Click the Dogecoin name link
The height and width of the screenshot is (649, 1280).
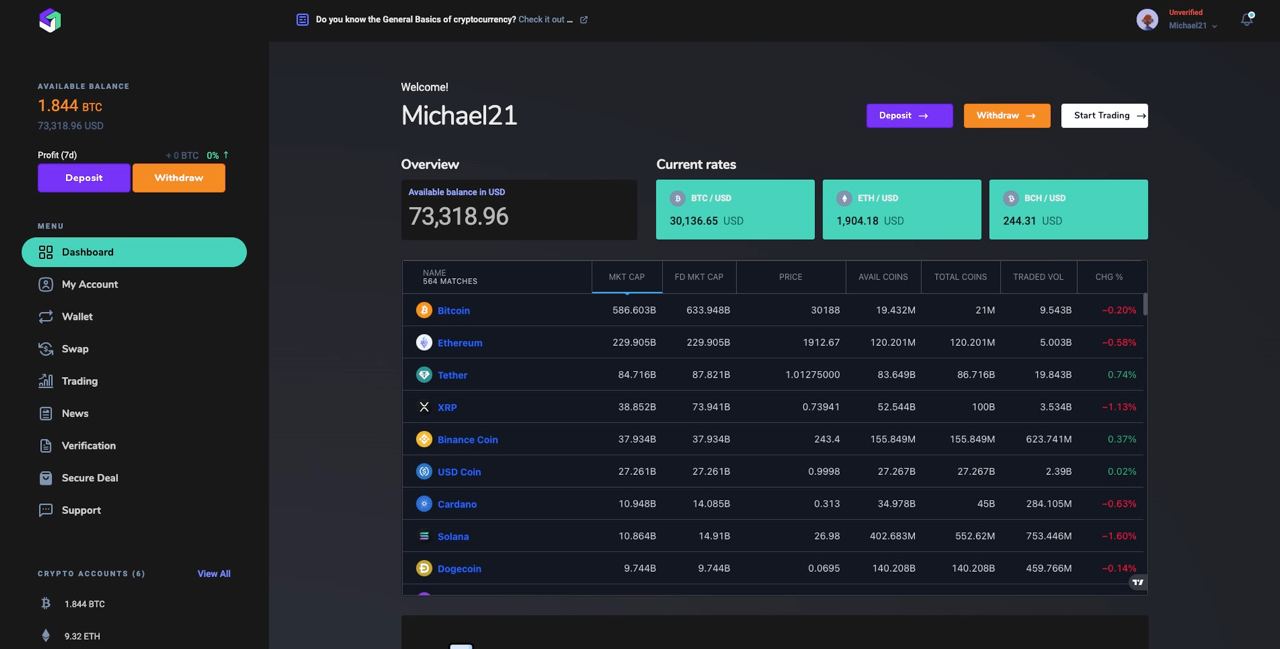(x=460, y=568)
